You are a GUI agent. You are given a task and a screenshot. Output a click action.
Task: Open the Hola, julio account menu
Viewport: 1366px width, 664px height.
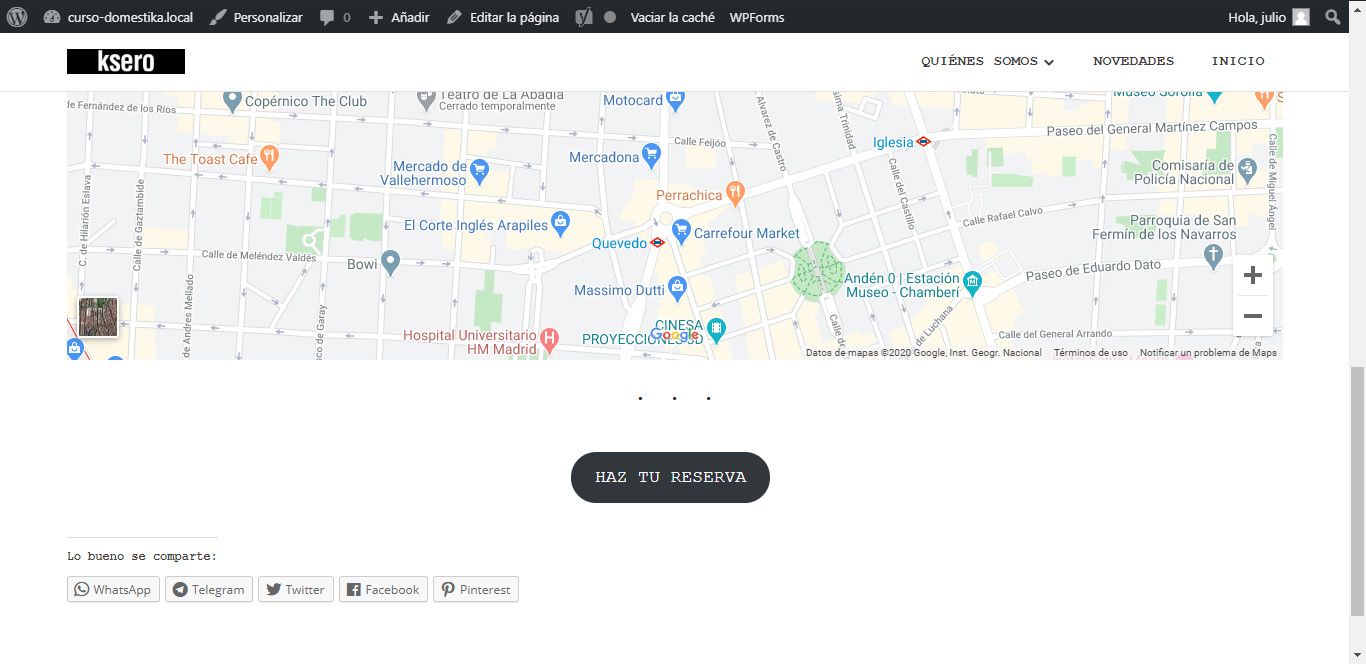coord(1268,17)
